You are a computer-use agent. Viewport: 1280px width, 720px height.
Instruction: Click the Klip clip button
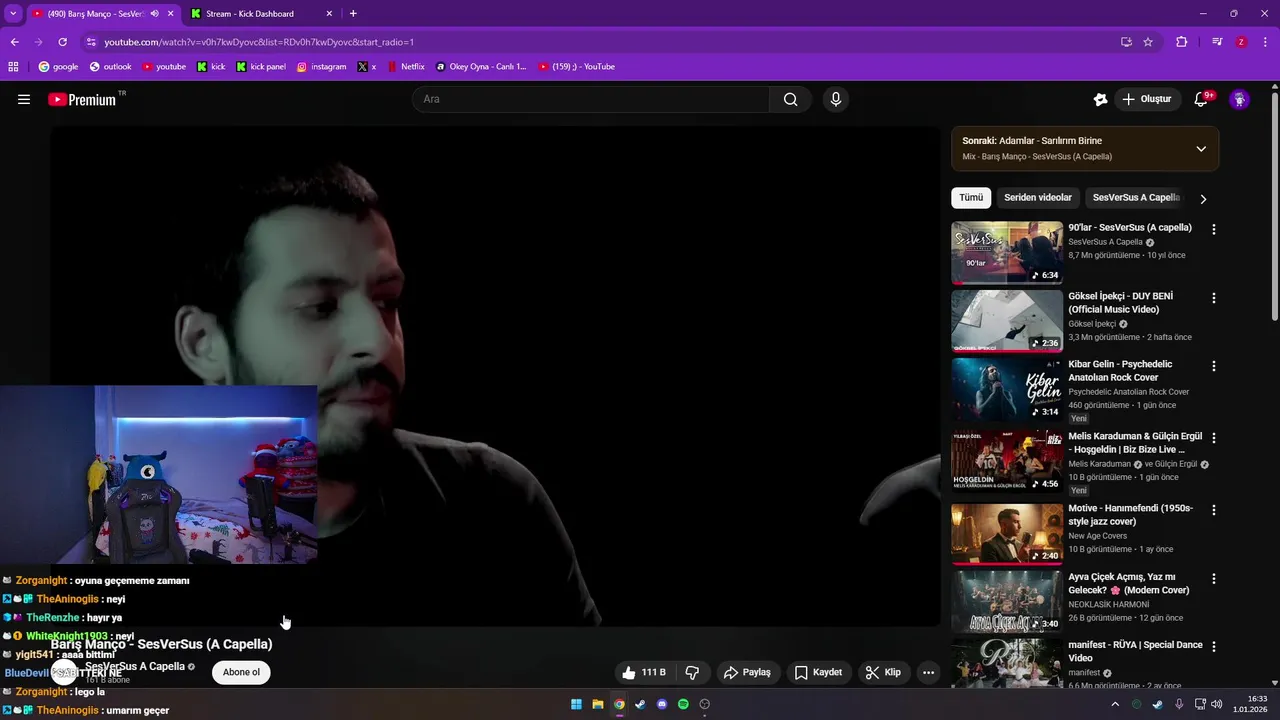(x=883, y=672)
